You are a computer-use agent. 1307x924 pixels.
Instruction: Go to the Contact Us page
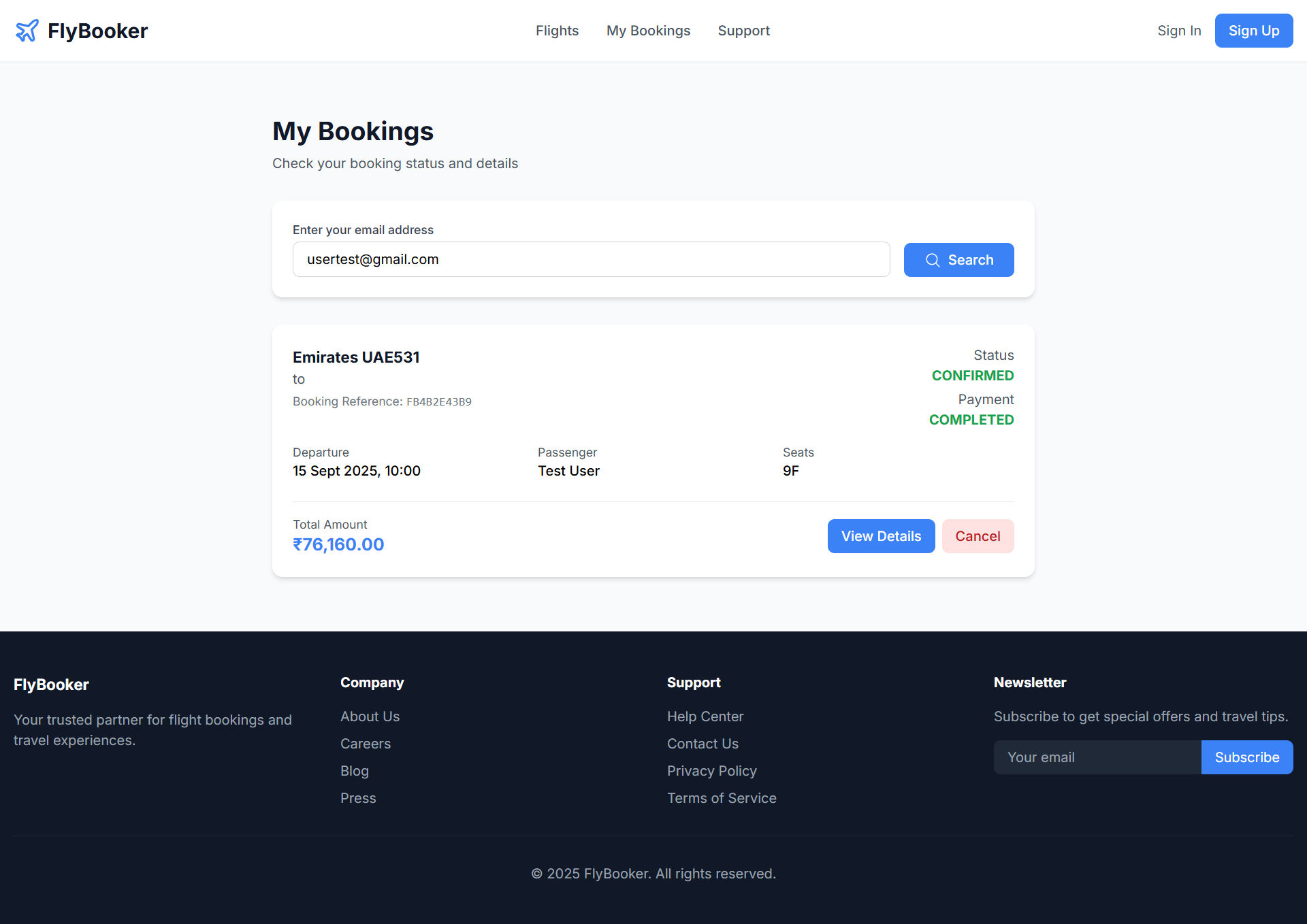703,744
